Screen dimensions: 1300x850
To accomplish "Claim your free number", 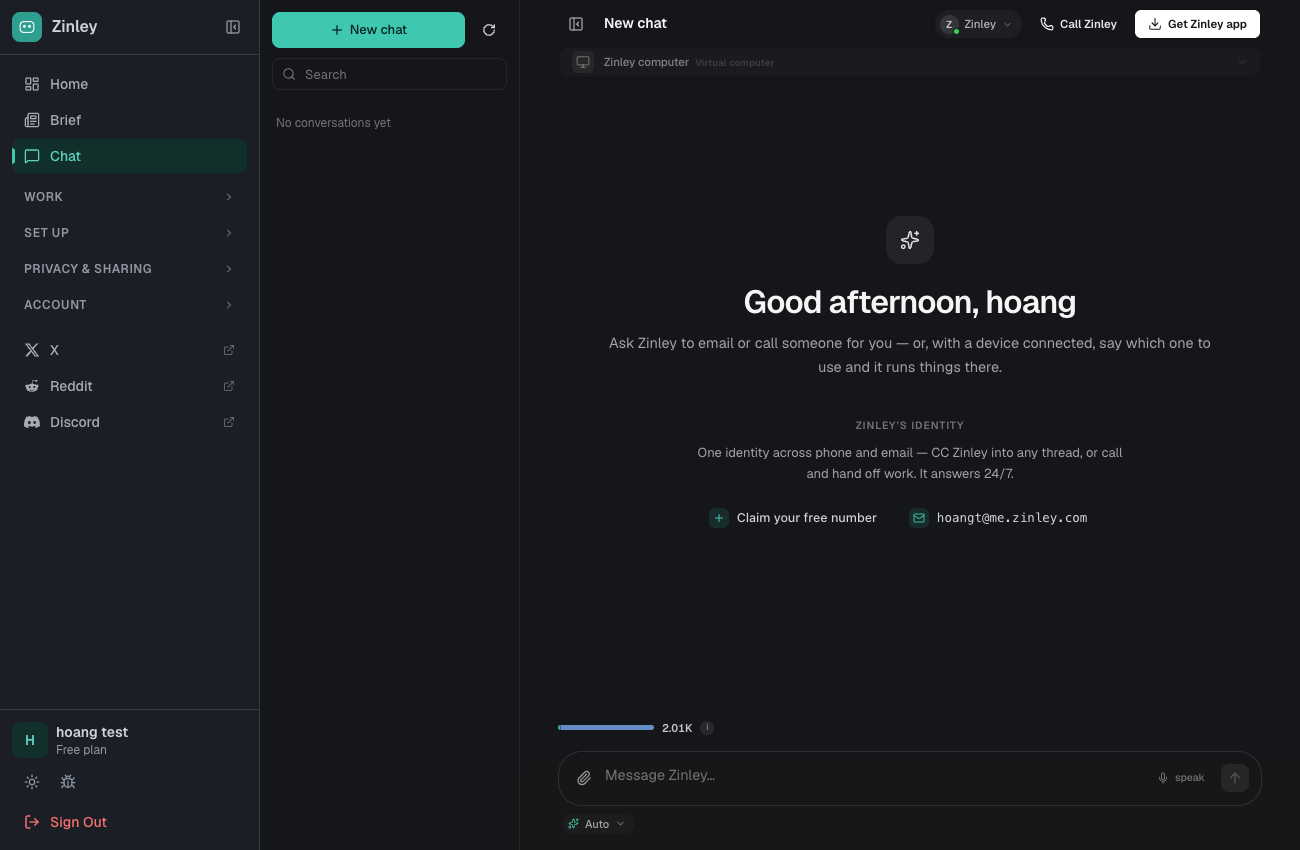I will [x=793, y=518].
